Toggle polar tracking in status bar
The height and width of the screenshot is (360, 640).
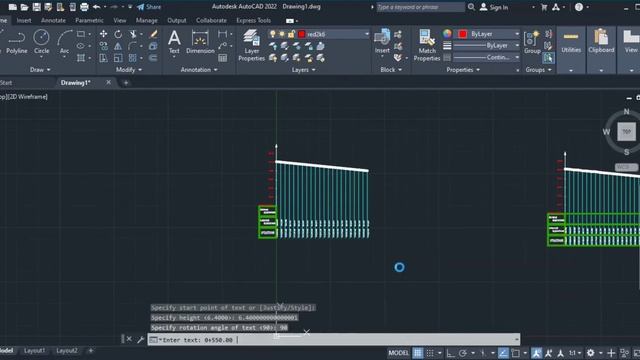(463, 353)
